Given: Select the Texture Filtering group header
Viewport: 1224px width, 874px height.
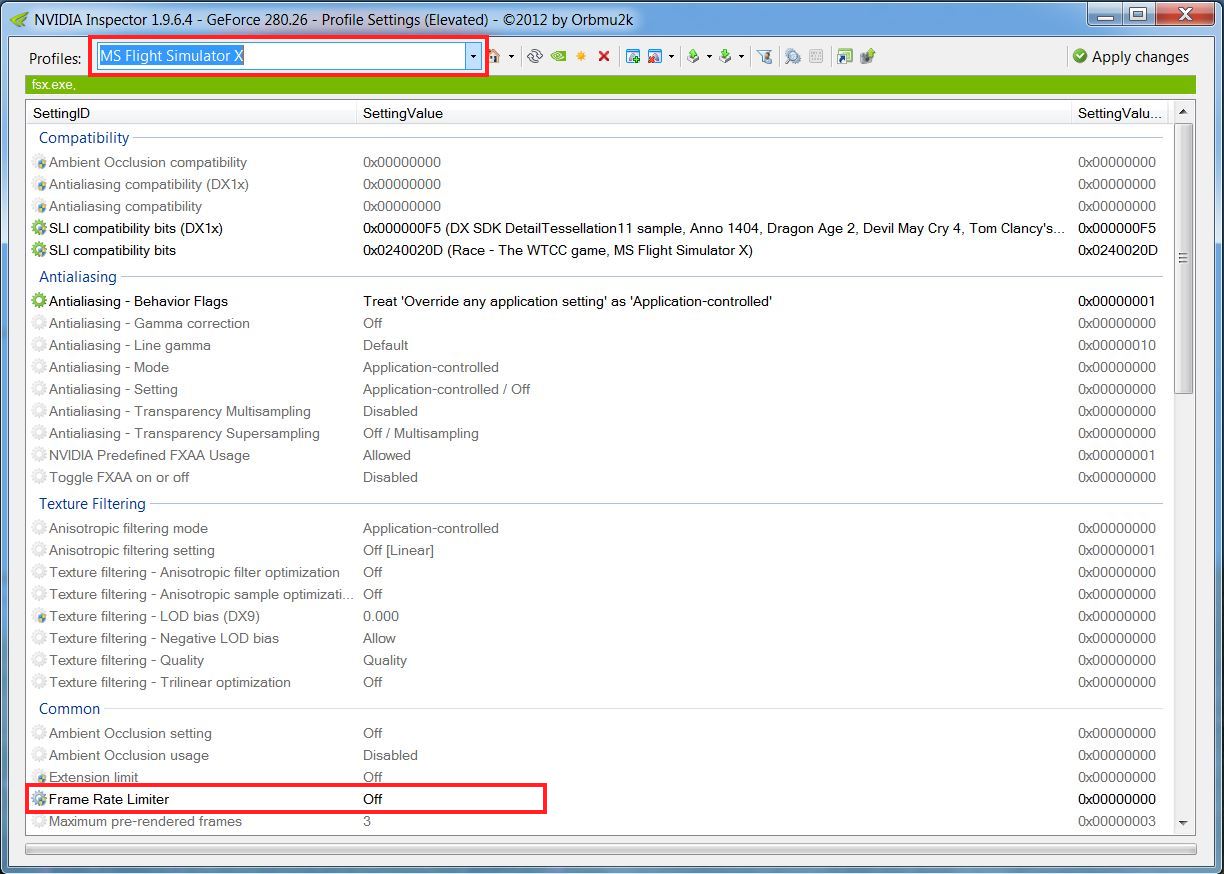Looking at the screenshot, I should point(92,504).
